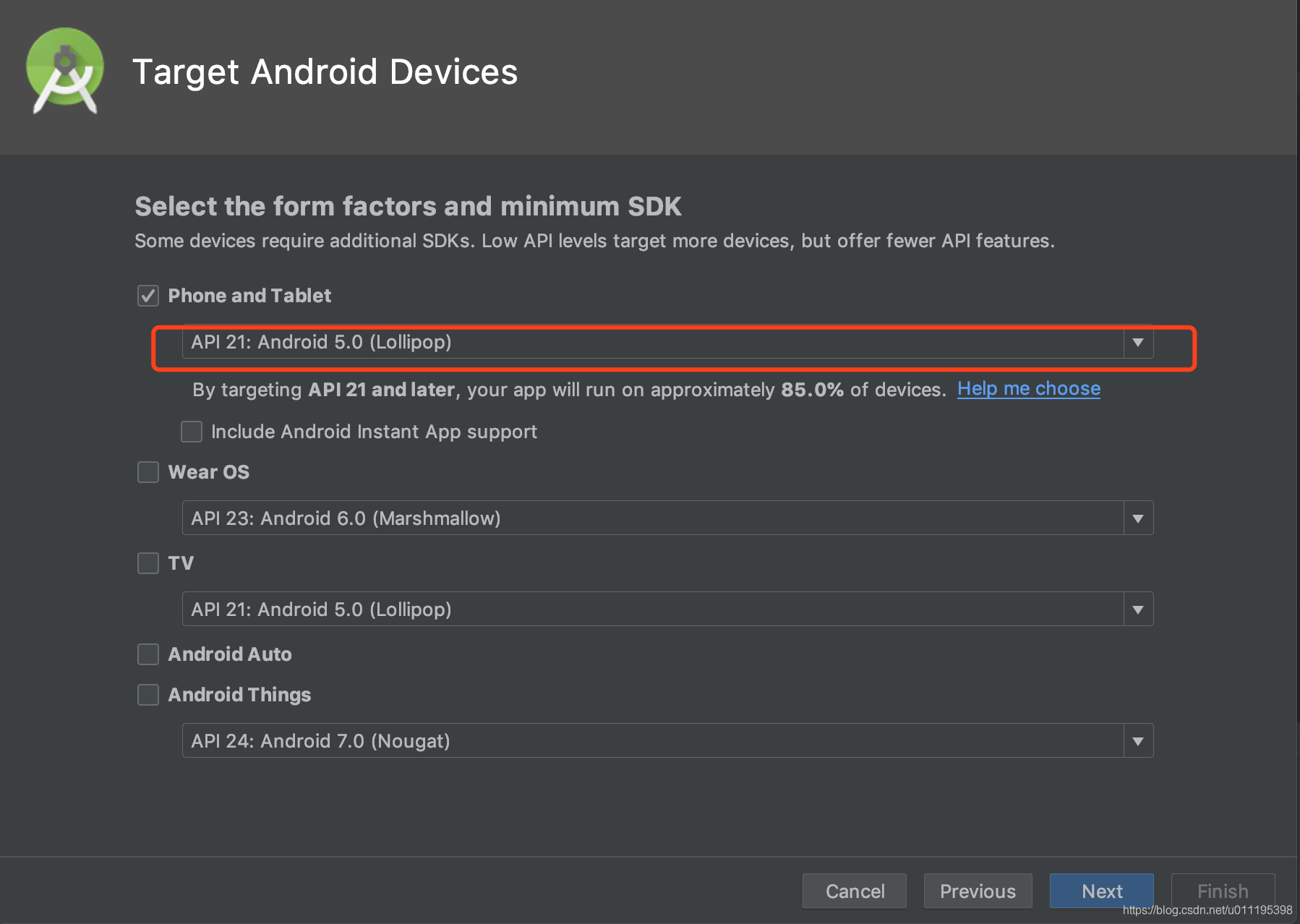
Task: Tick the Android Auto checkbox
Action: tap(148, 654)
